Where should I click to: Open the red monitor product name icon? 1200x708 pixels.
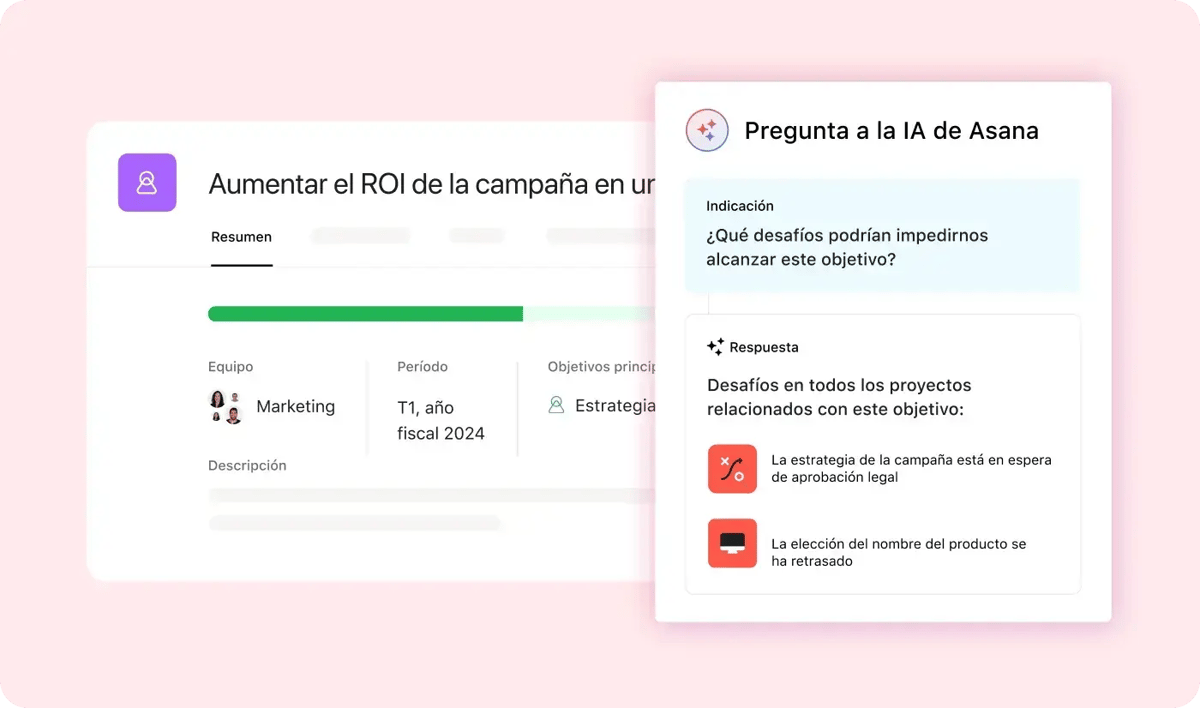pyautogui.click(x=732, y=544)
